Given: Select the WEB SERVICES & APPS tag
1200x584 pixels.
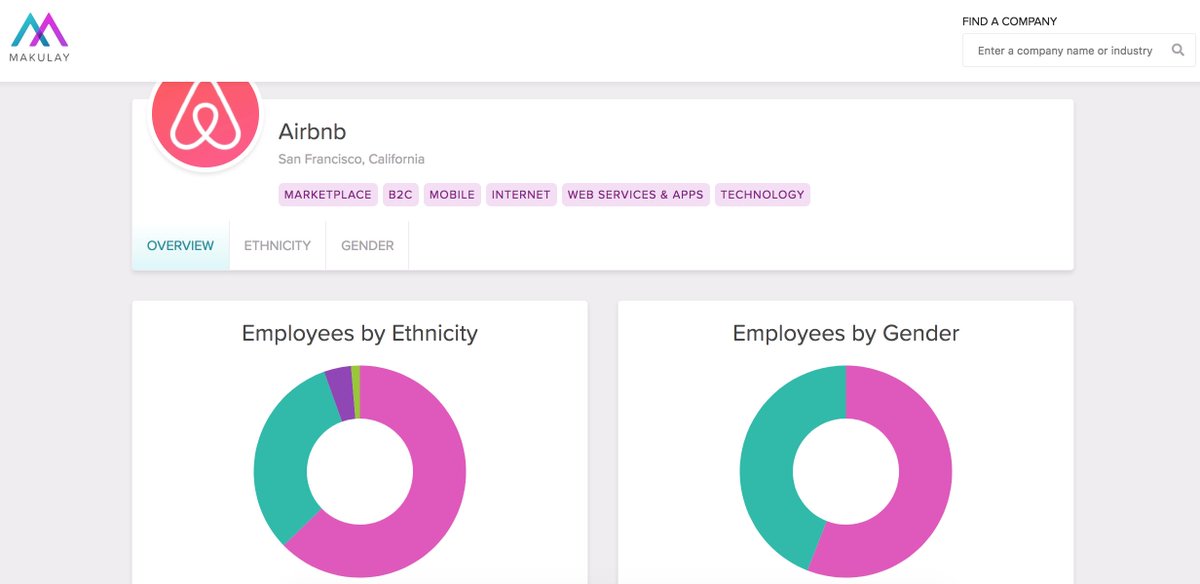Looking at the screenshot, I should tap(636, 194).
